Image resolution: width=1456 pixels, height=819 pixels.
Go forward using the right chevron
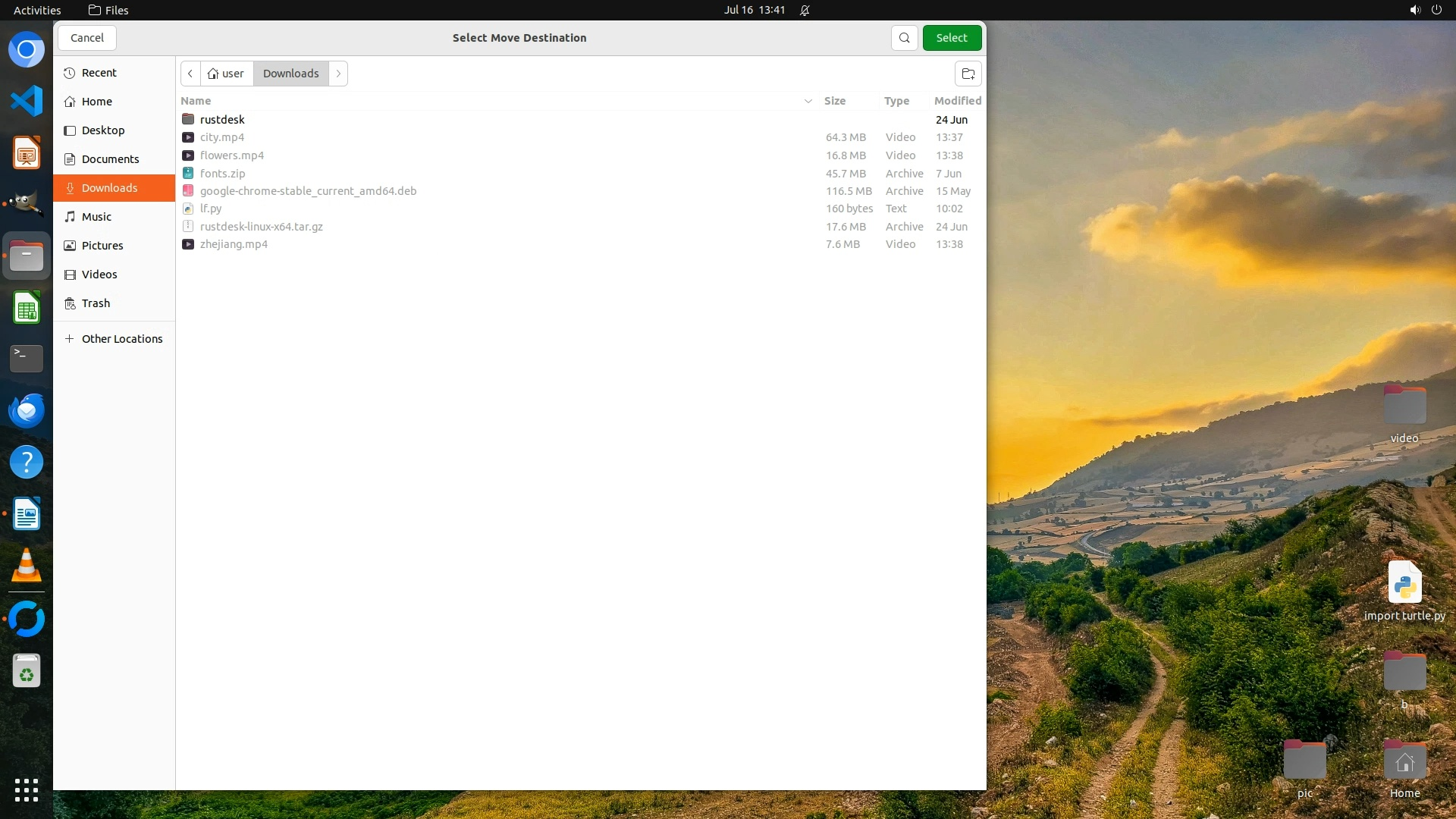tap(338, 74)
